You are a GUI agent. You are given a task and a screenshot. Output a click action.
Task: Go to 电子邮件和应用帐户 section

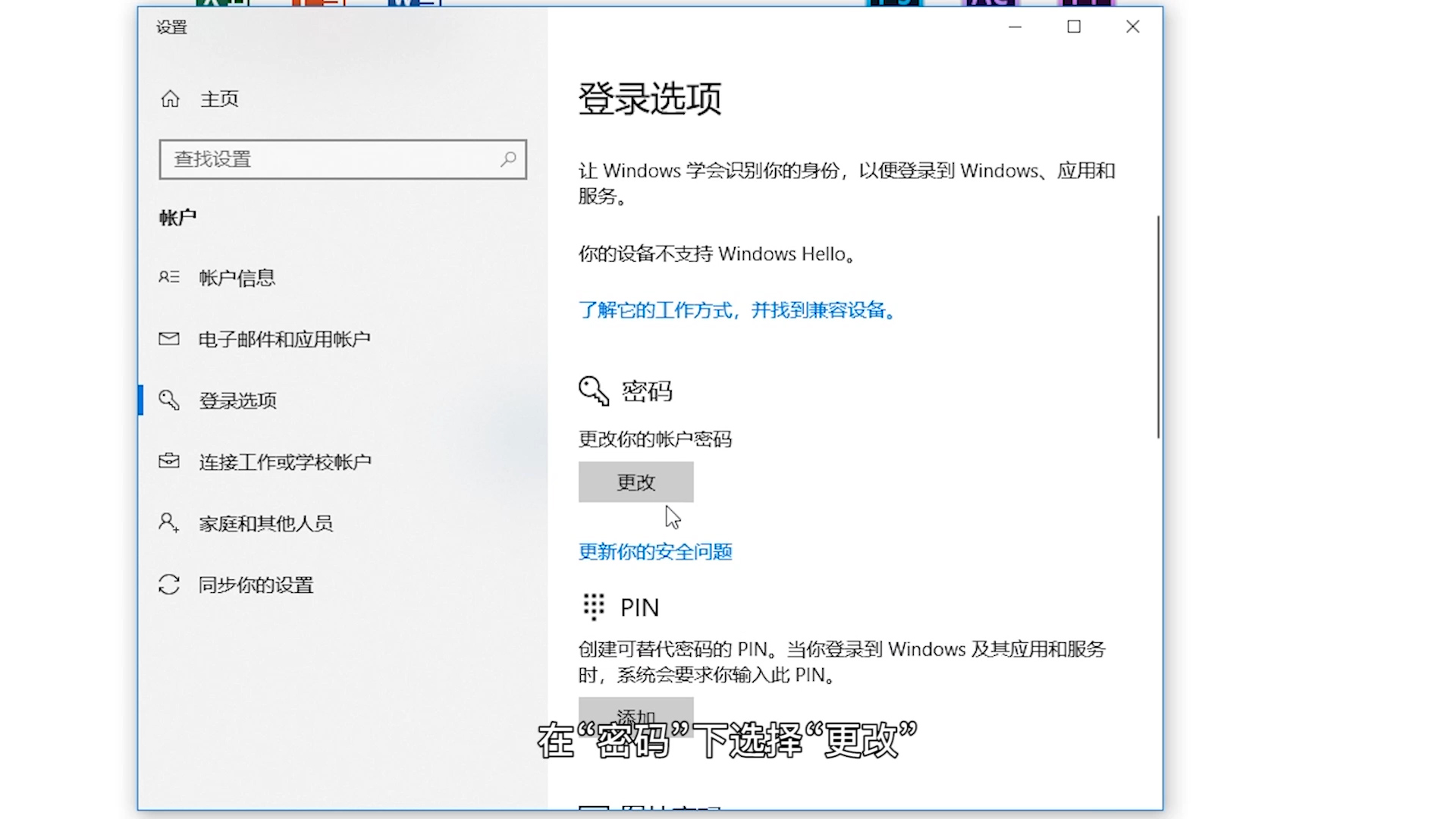pos(284,339)
